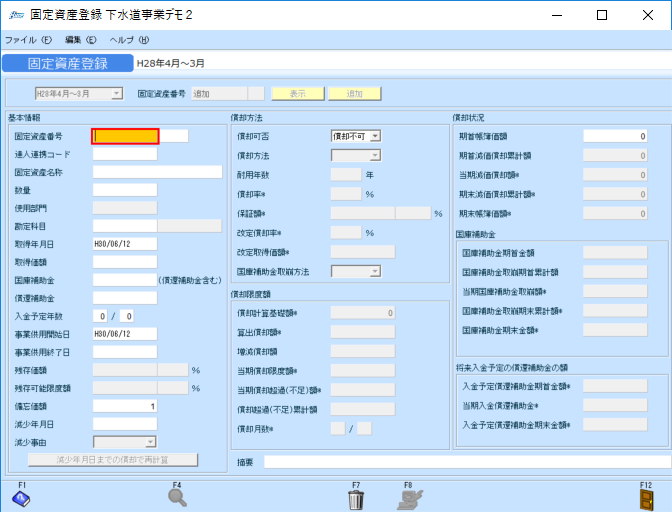Screen dimensions: 672x512
Task: Click the 摘要 text field
Action: (x=468, y=462)
